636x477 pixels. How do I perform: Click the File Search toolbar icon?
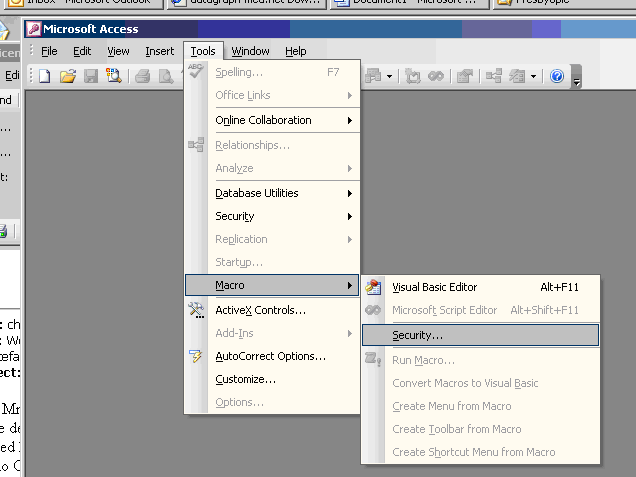[114, 76]
